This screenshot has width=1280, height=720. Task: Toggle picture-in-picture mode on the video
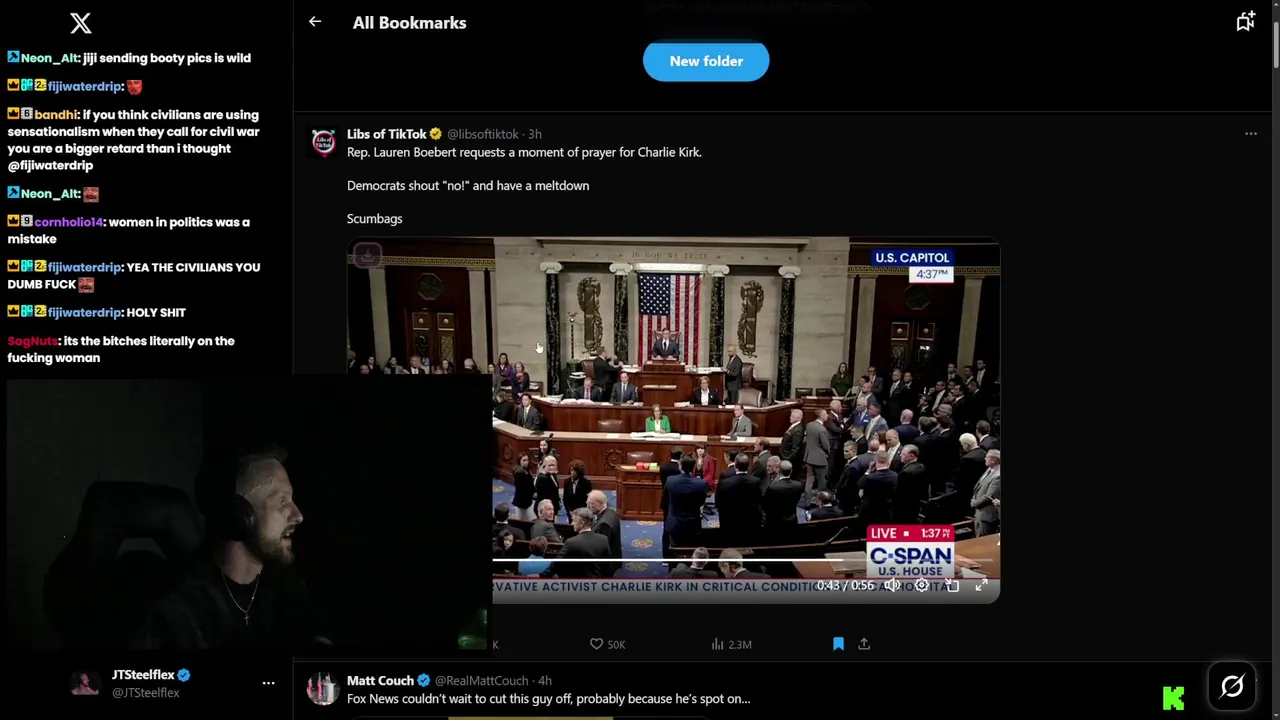(x=952, y=585)
